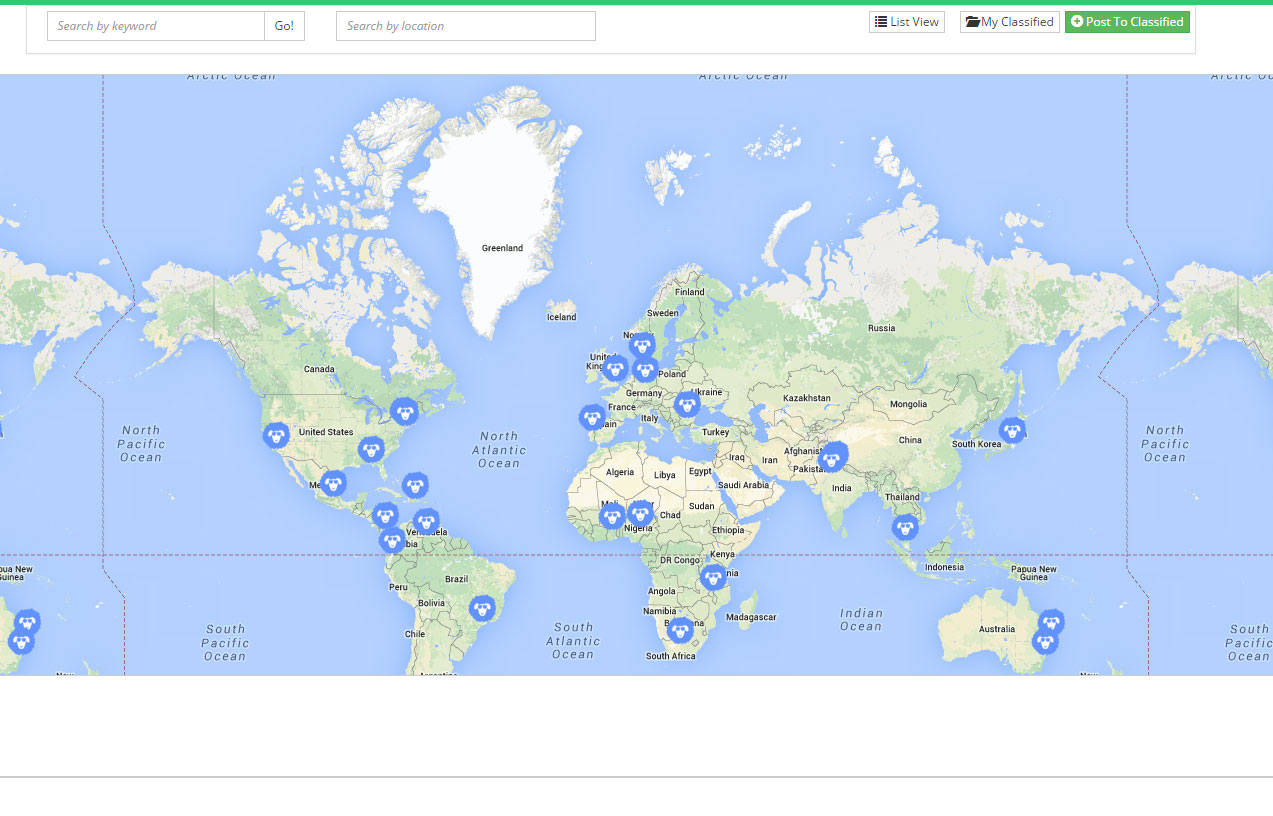Open the map marker near Thailand
The height and width of the screenshot is (816, 1273).
[x=905, y=527]
